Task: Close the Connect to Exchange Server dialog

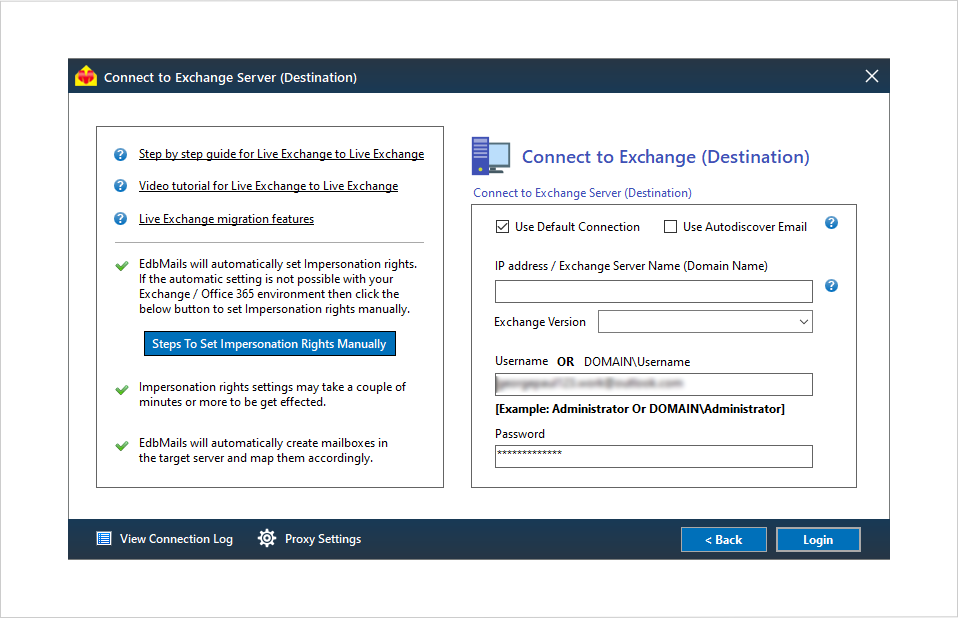Action: click(872, 76)
